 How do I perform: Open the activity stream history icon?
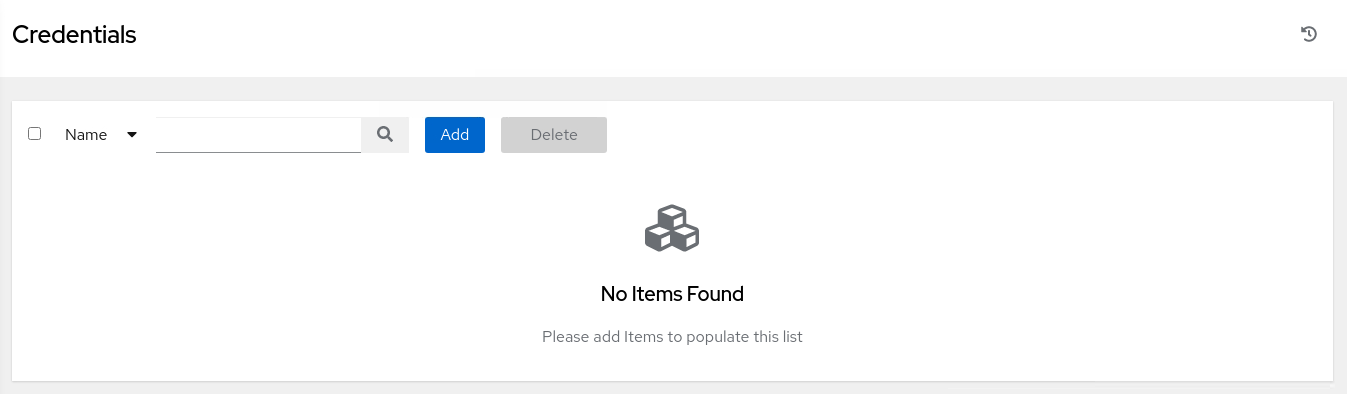[1308, 35]
